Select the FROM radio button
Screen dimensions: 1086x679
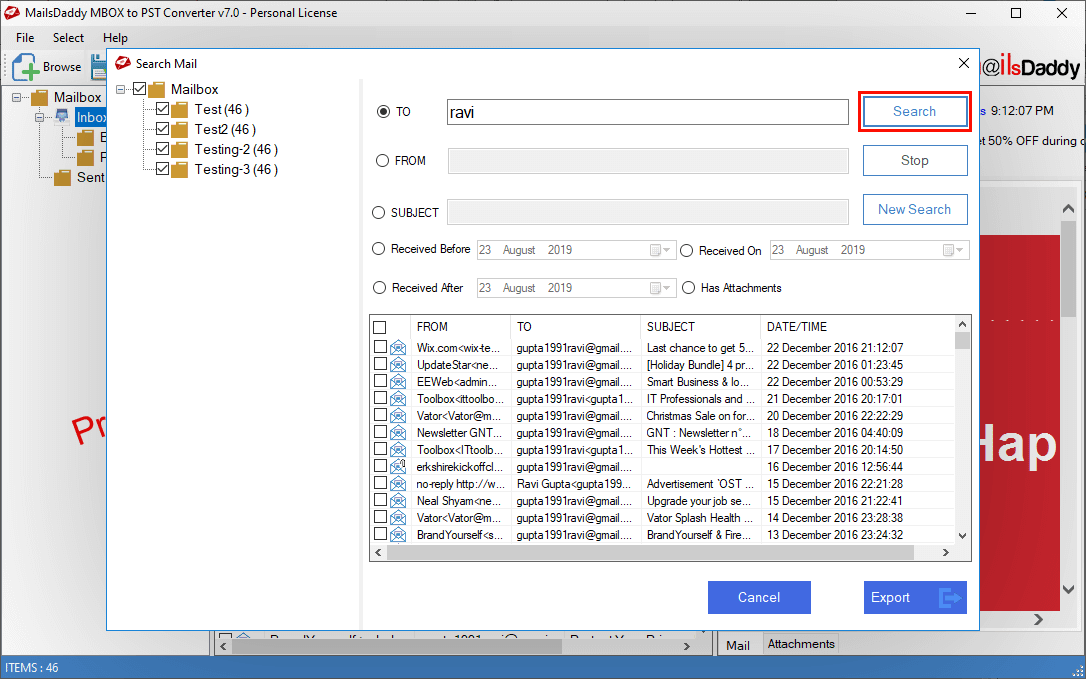coord(382,161)
